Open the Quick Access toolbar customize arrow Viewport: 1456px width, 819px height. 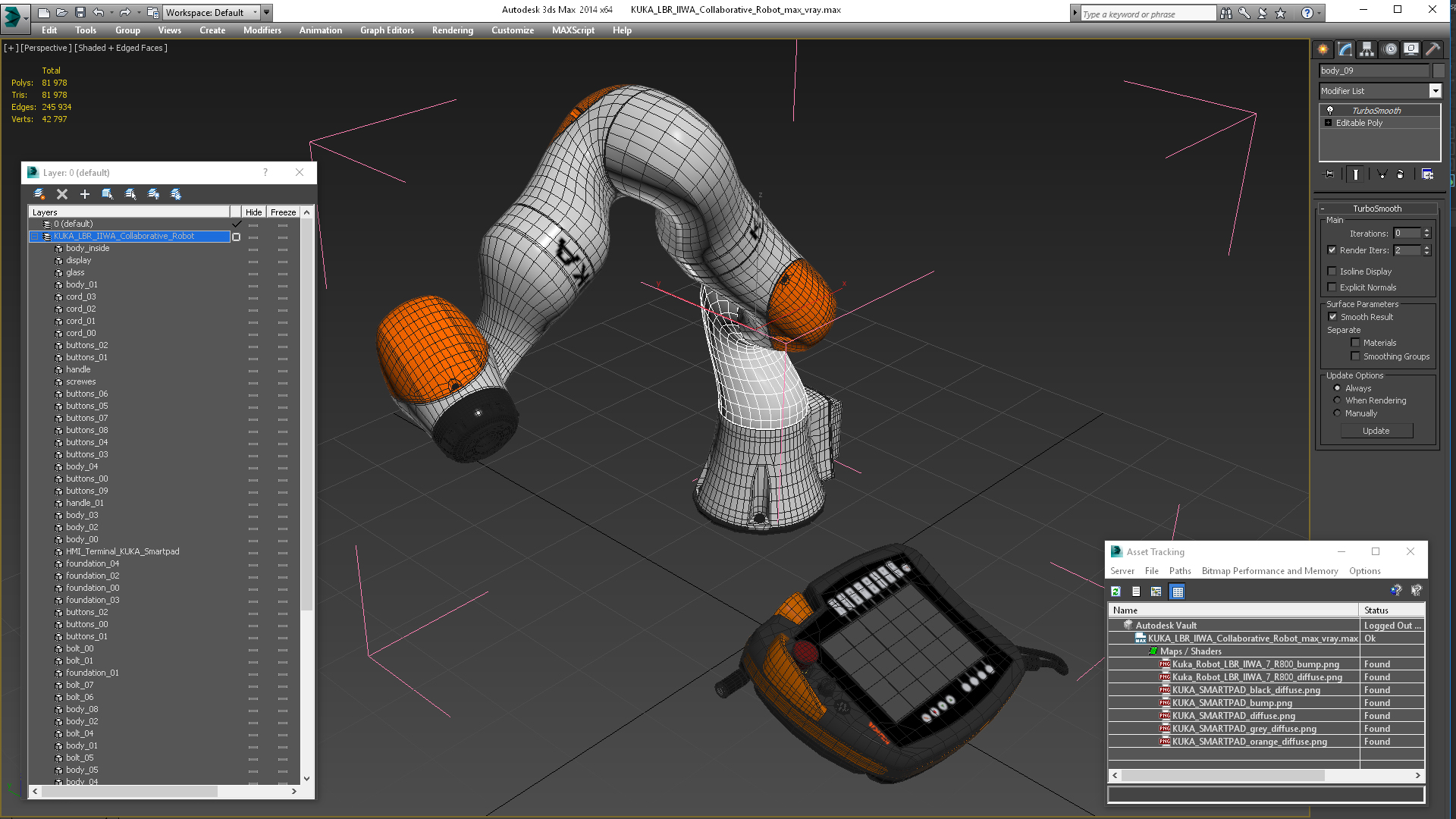coord(267,13)
